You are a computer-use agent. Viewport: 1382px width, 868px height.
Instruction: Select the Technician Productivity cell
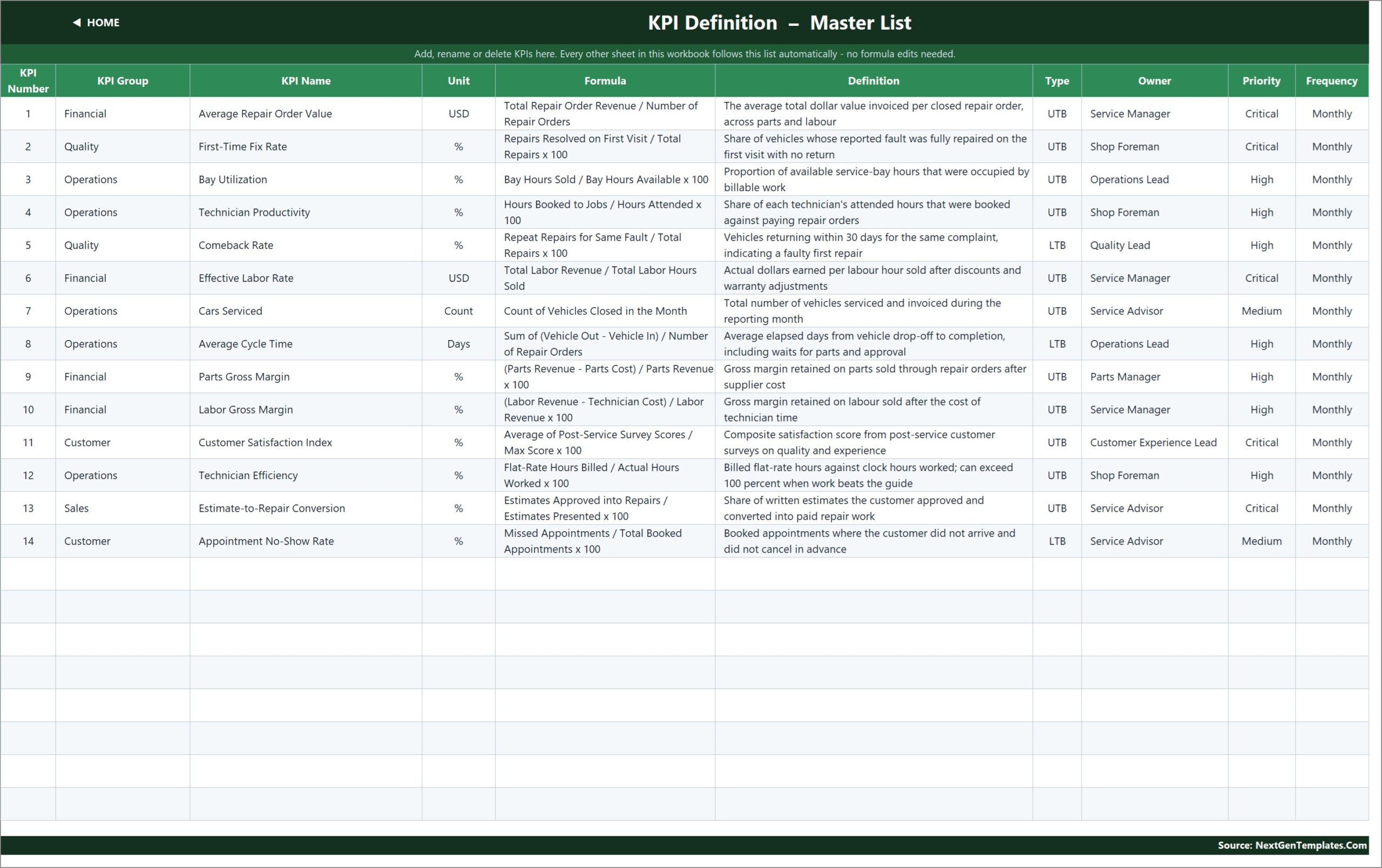click(306, 212)
